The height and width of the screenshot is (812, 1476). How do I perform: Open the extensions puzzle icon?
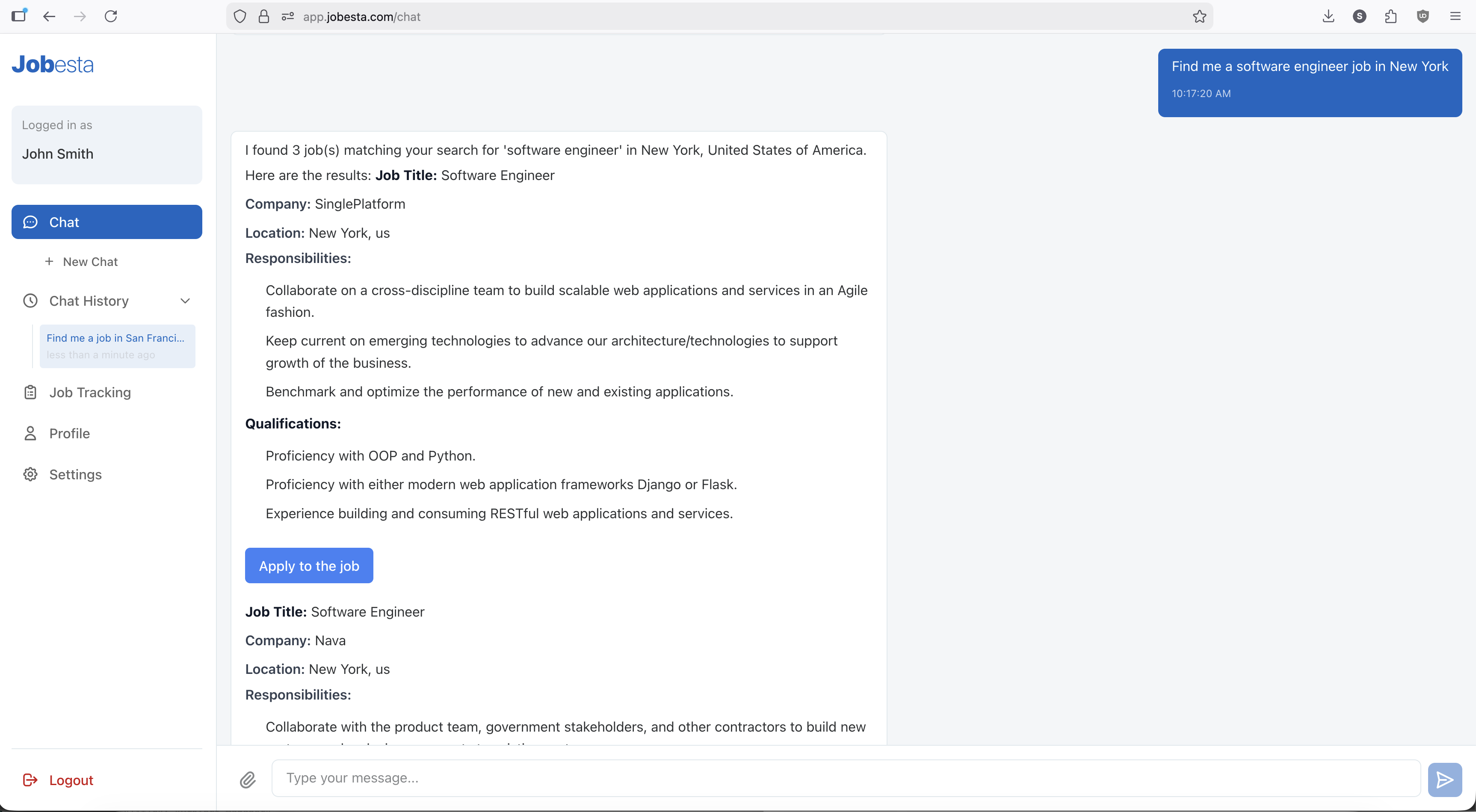tap(1391, 16)
